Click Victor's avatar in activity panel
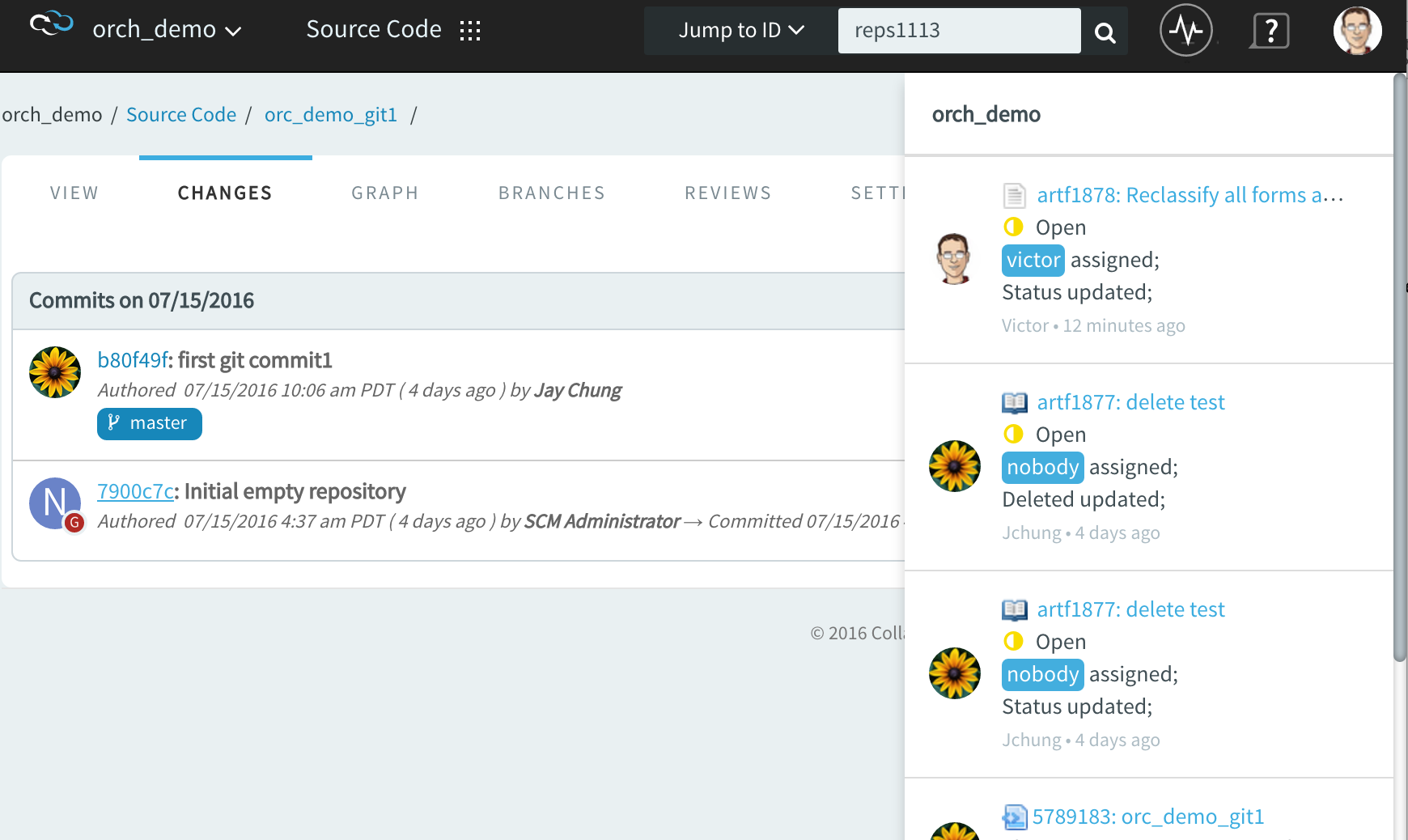This screenshot has width=1408, height=840. pyautogui.click(x=955, y=259)
